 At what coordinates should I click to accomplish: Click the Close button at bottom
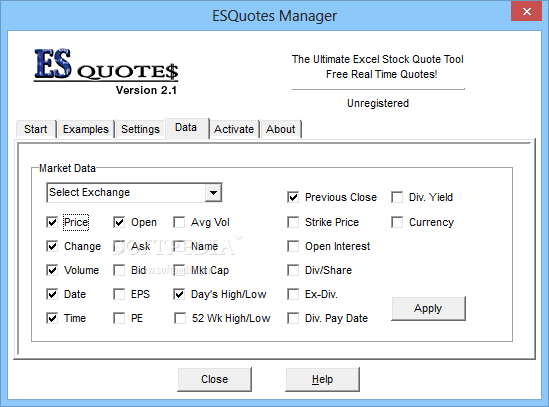pos(214,379)
